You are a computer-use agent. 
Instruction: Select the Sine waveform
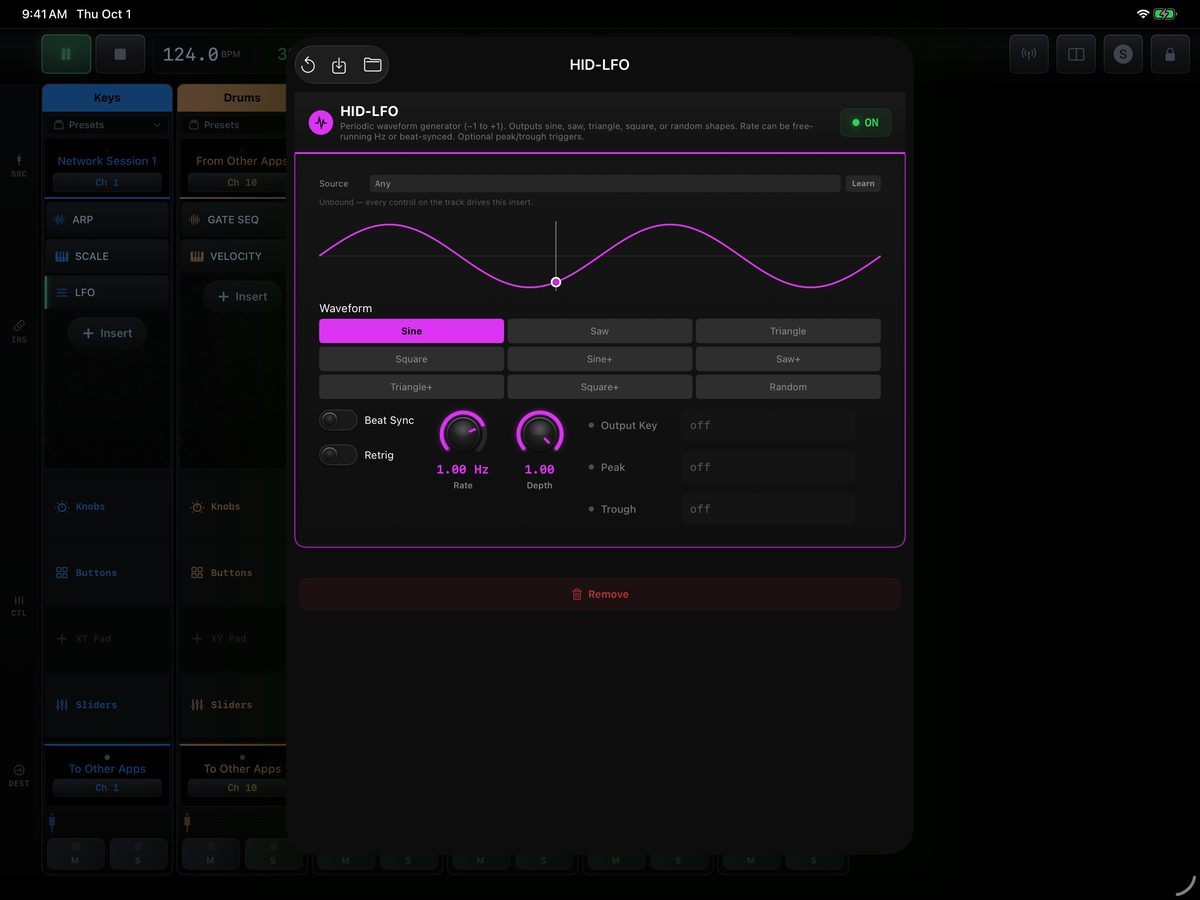coord(411,331)
